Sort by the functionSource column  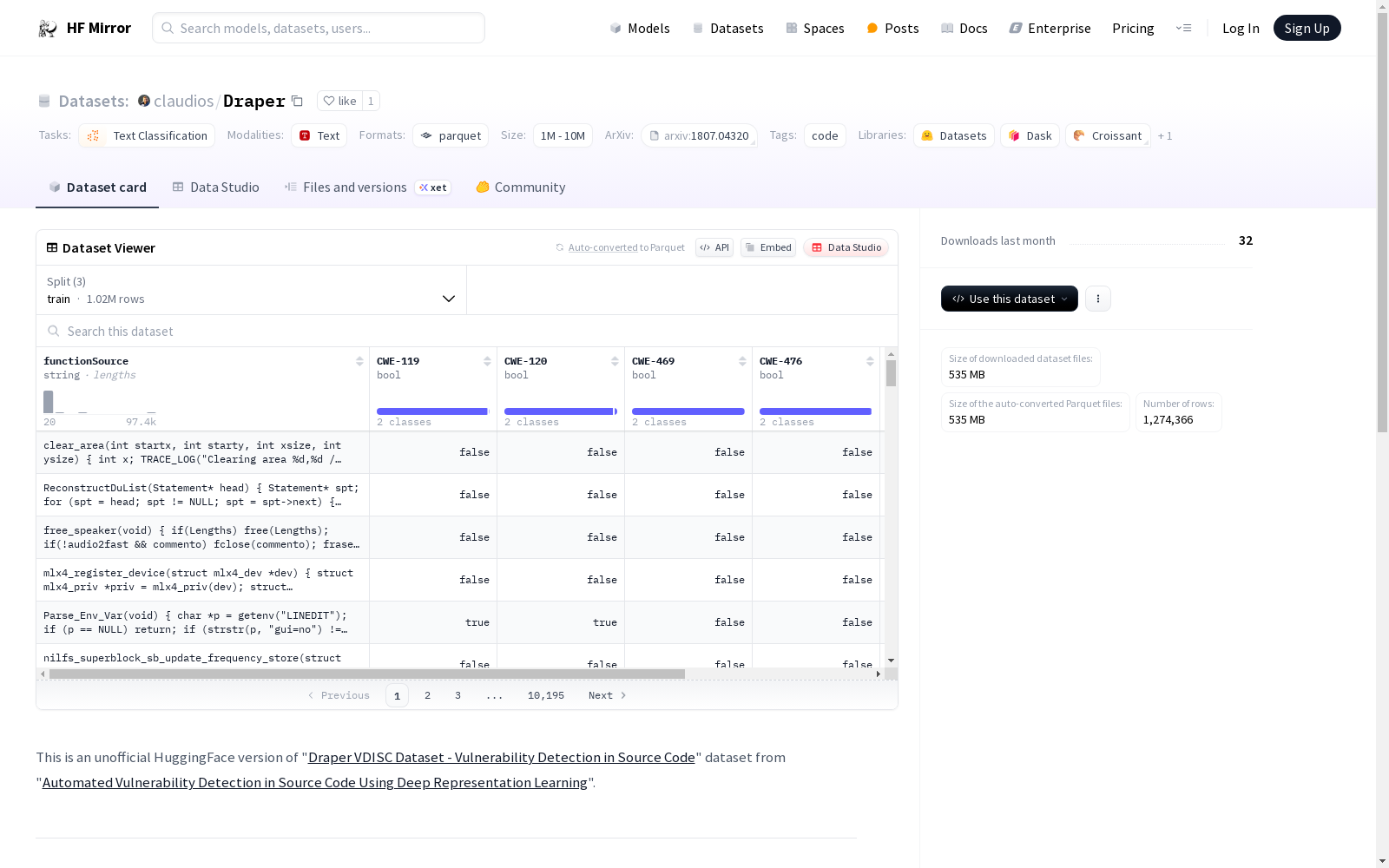click(x=359, y=361)
